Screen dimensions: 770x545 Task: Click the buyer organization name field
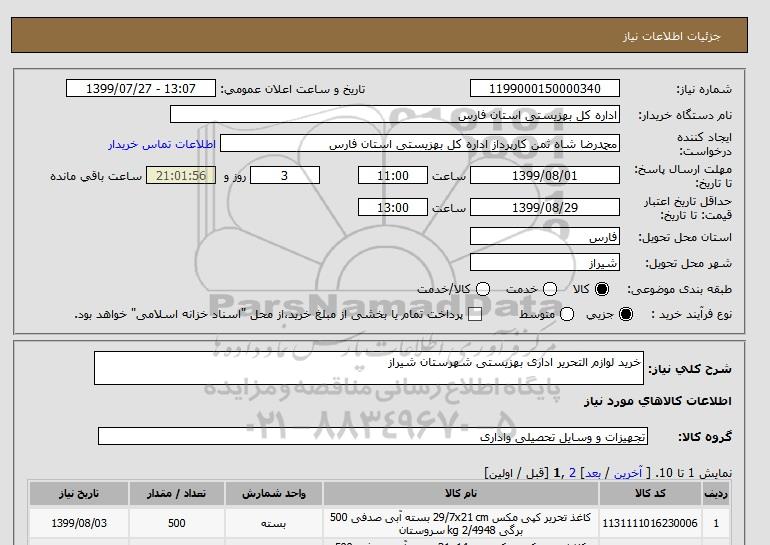point(395,114)
